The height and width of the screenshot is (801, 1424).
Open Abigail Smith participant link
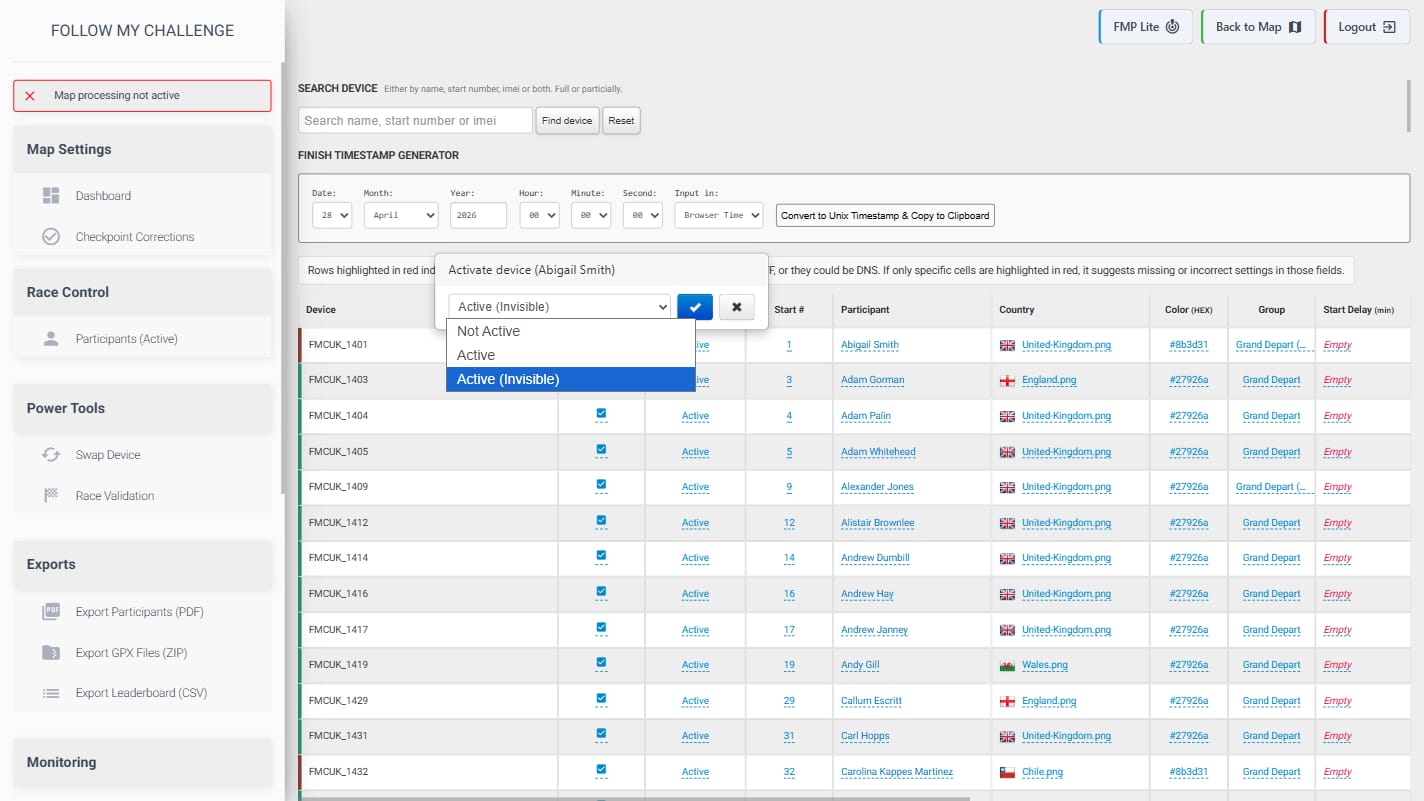click(869, 345)
